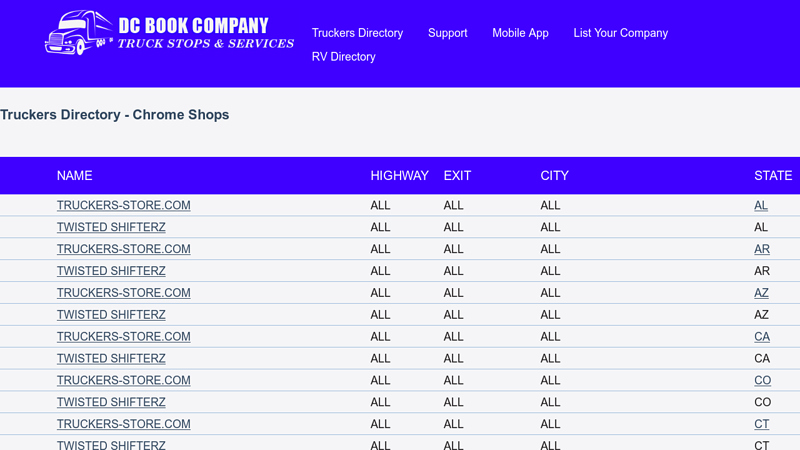Click TWISTED SHIFTERZ in the CA row
The width and height of the screenshot is (800, 450).
point(111,358)
